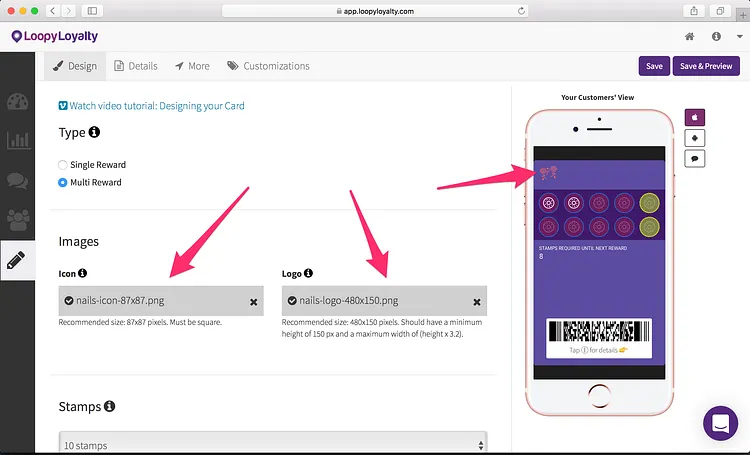Click the barcode in the phone preview
The image size is (750, 455).
pos(599,331)
